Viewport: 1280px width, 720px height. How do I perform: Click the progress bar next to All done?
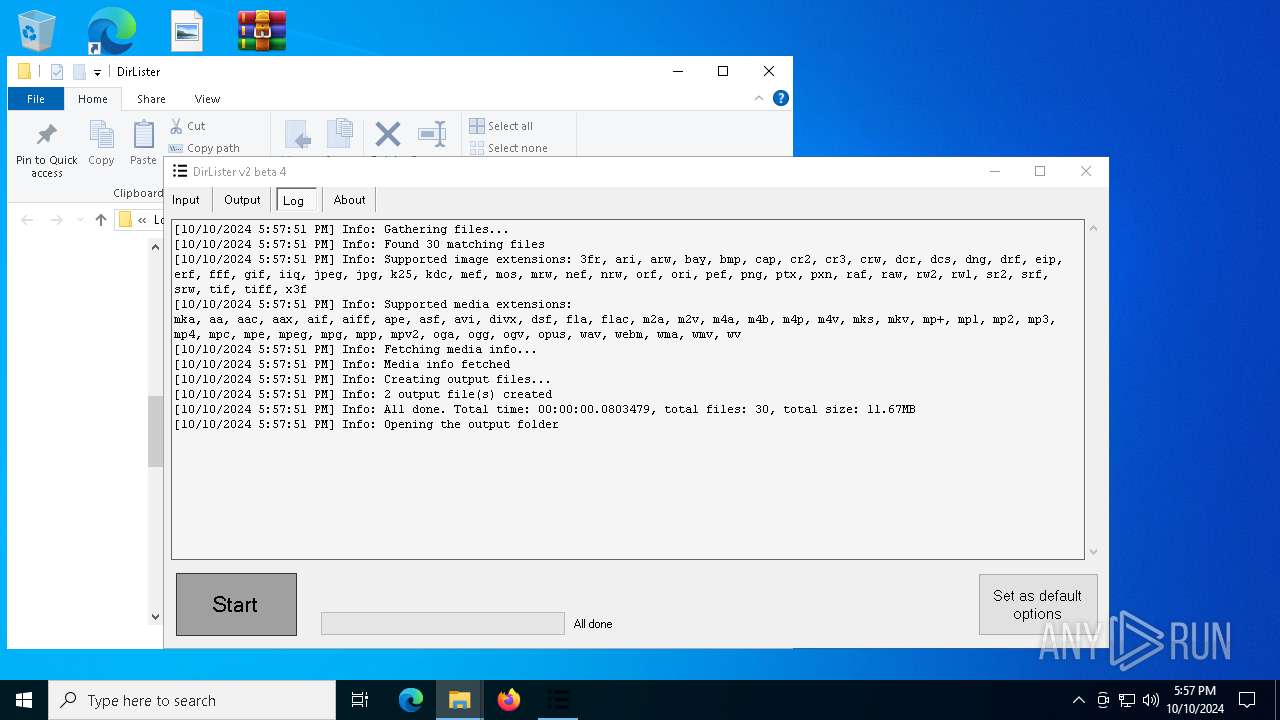(x=442, y=623)
